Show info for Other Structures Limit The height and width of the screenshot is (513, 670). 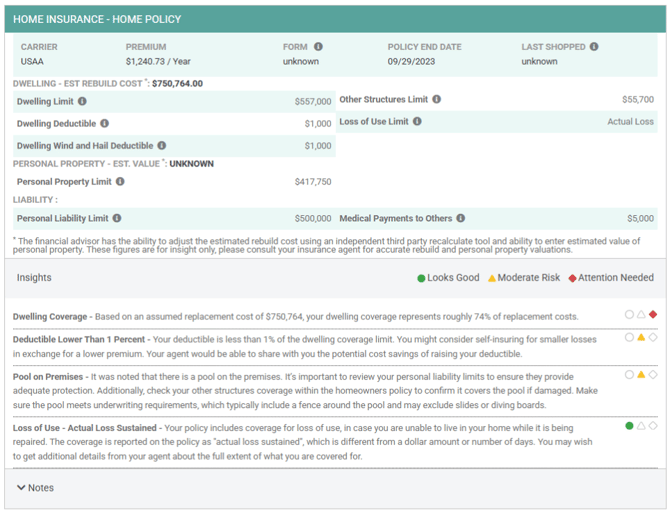[x=436, y=99]
